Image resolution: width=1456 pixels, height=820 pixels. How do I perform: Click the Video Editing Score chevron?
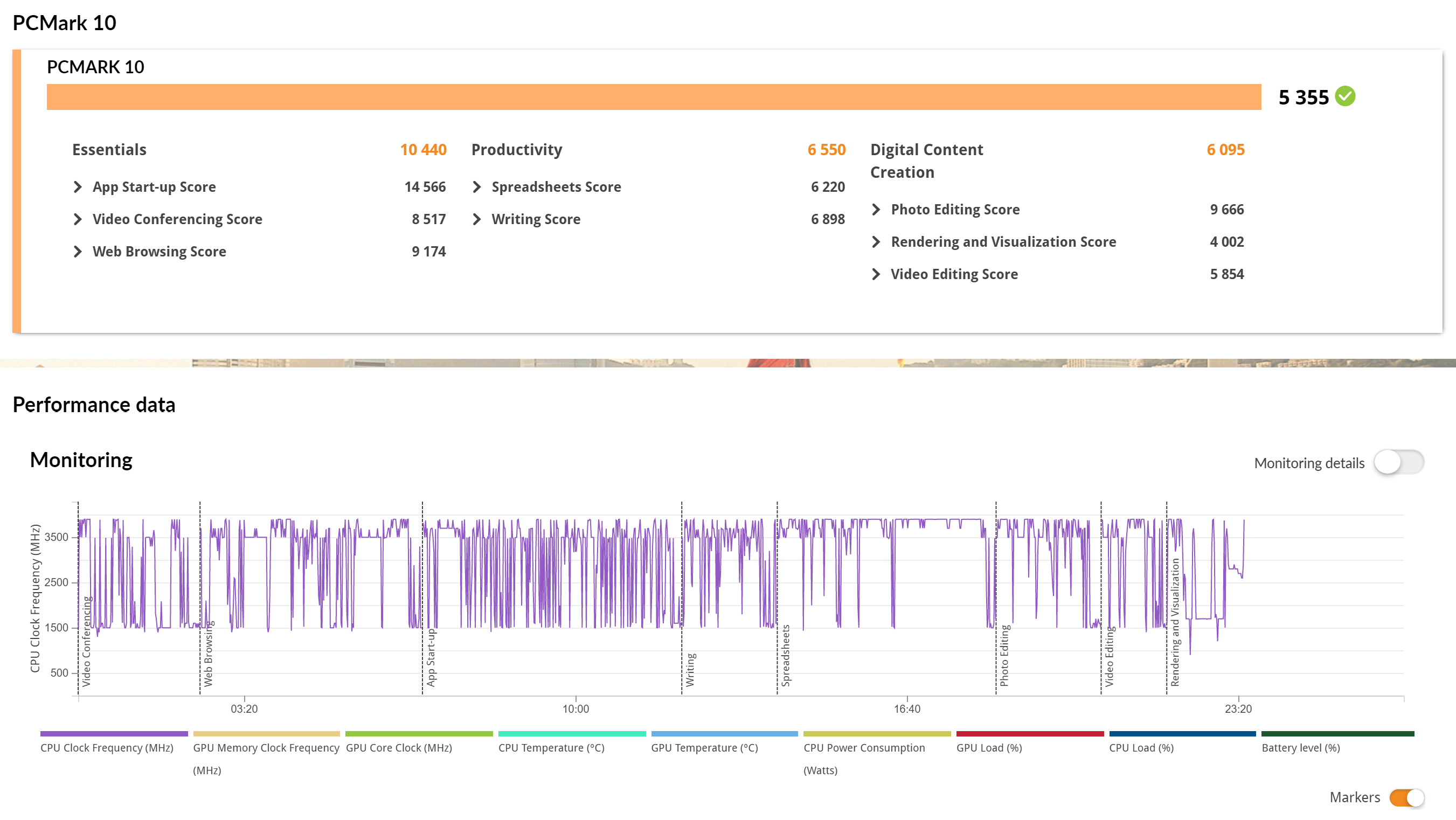click(x=876, y=274)
